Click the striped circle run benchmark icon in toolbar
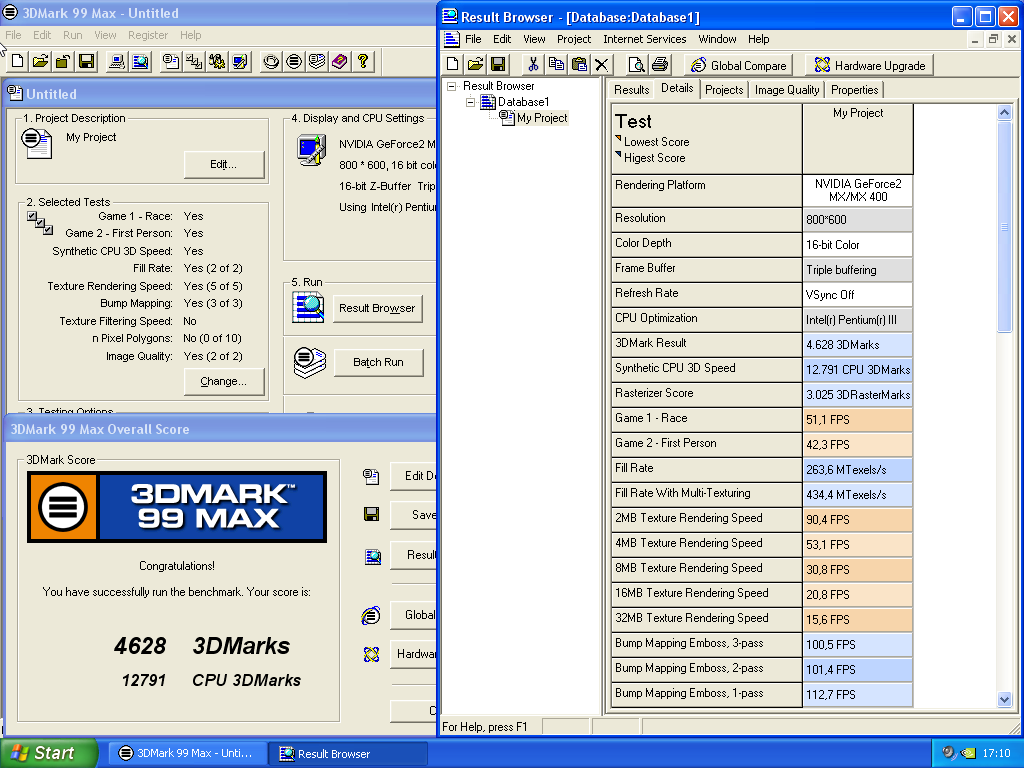 [294, 61]
